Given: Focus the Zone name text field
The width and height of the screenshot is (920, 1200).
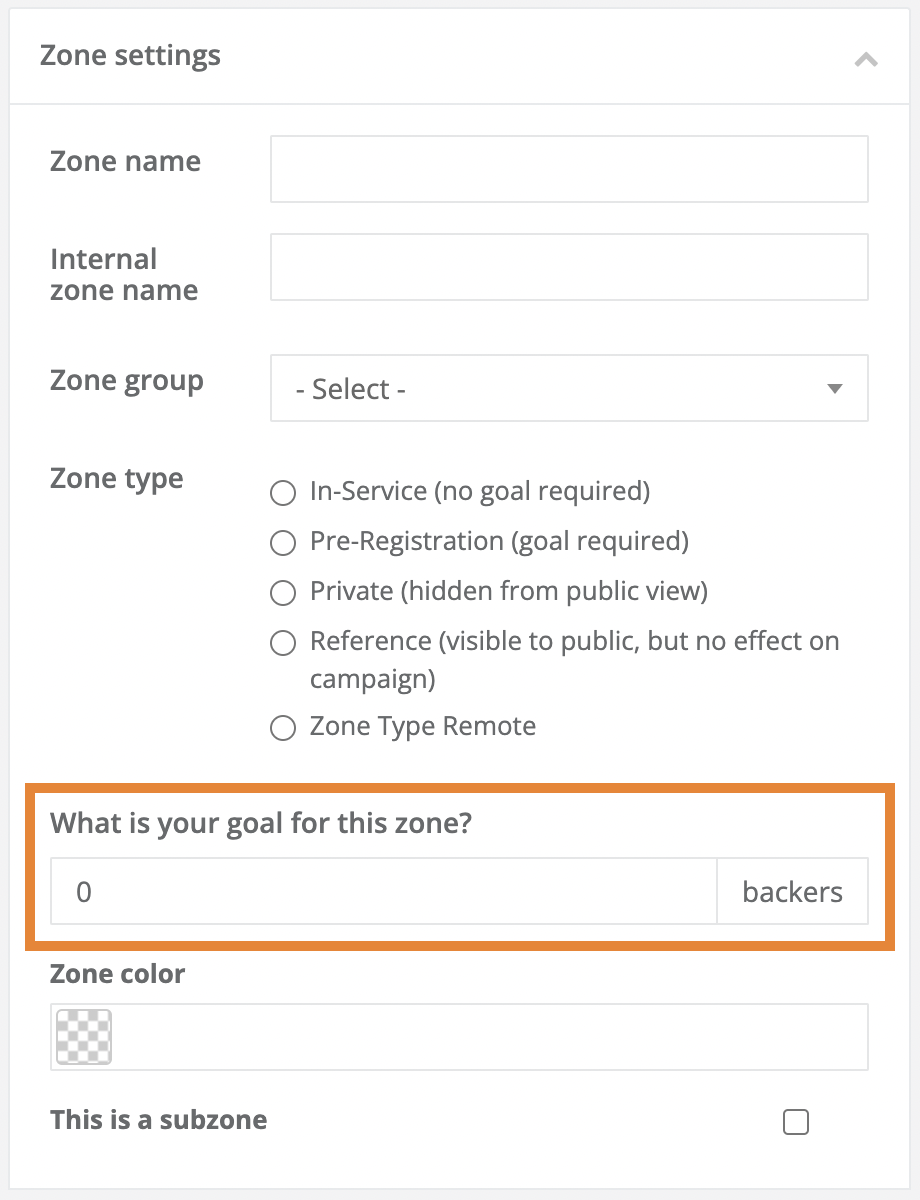Looking at the screenshot, I should point(568,169).
